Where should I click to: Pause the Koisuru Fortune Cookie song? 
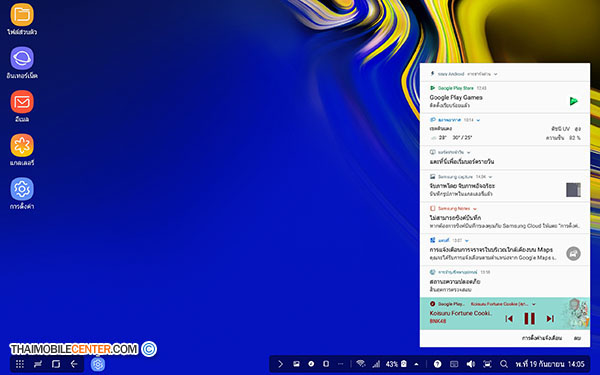click(x=529, y=318)
